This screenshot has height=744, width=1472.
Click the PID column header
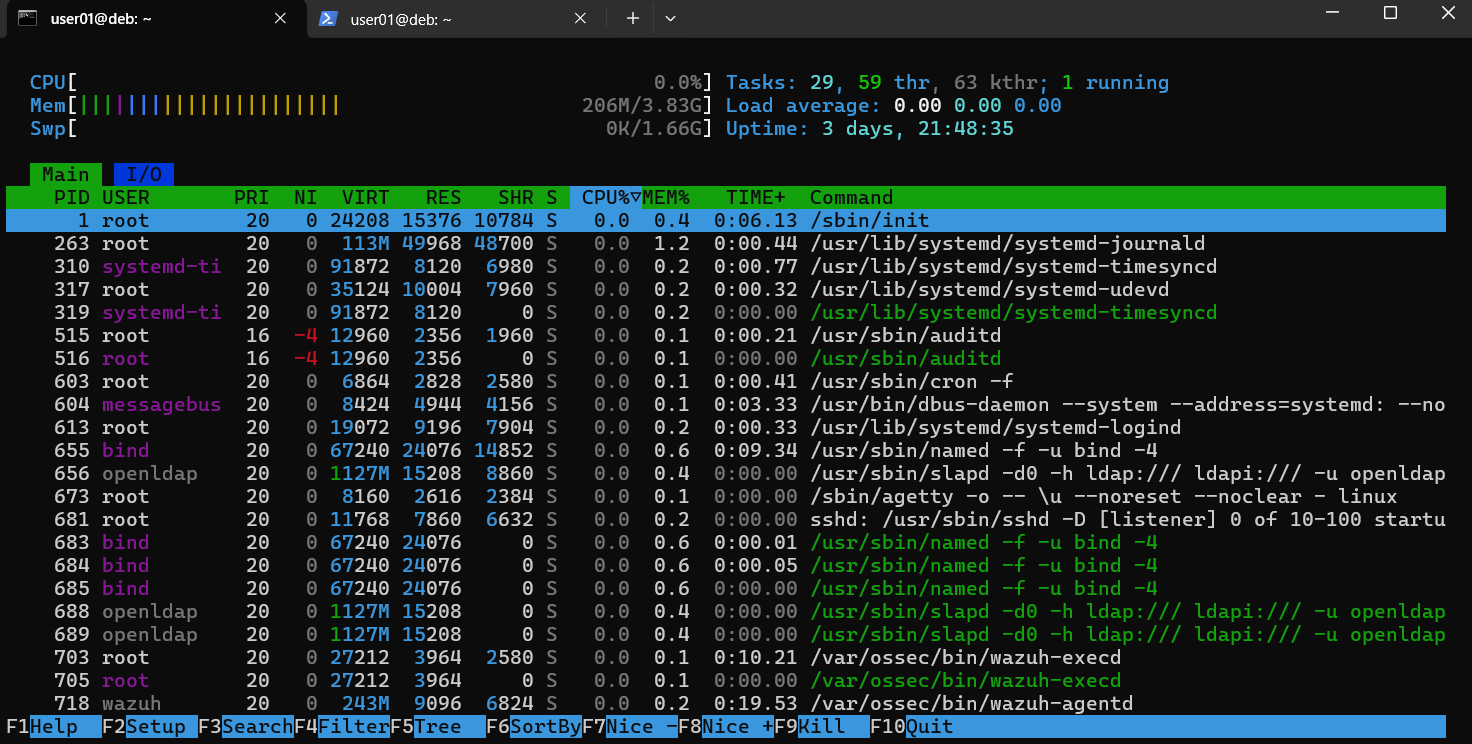click(72, 198)
